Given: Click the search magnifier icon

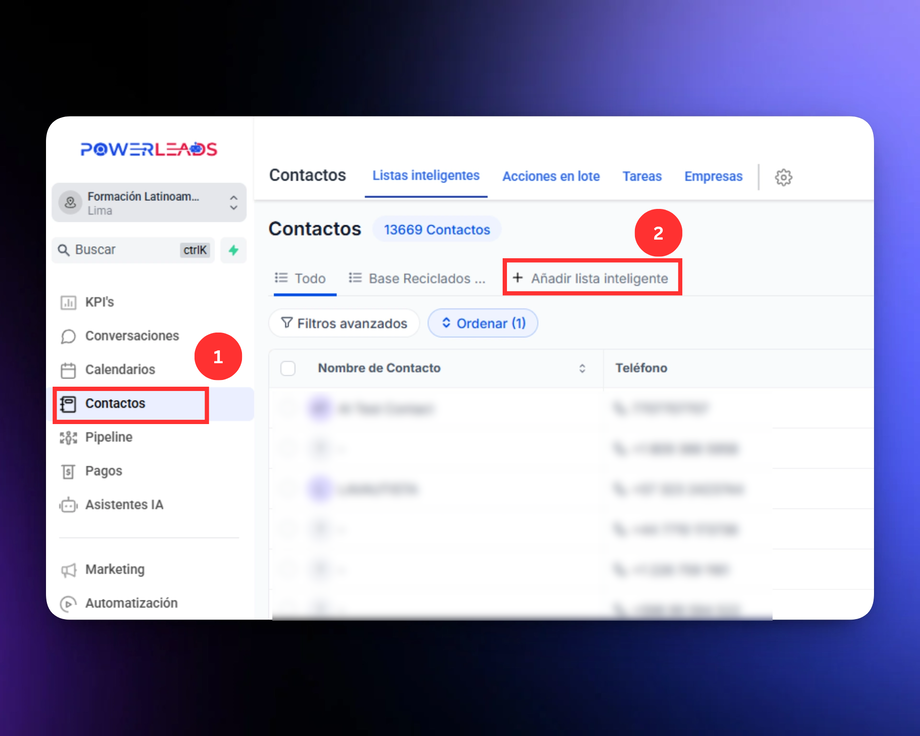Looking at the screenshot, I should click(63, 251).
